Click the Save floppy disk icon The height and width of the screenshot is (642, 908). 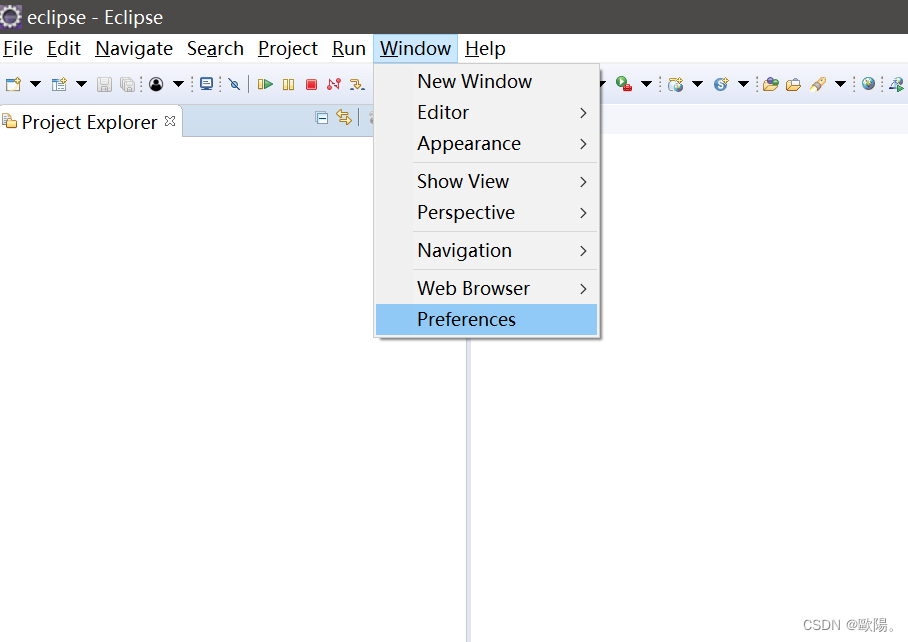104,85
